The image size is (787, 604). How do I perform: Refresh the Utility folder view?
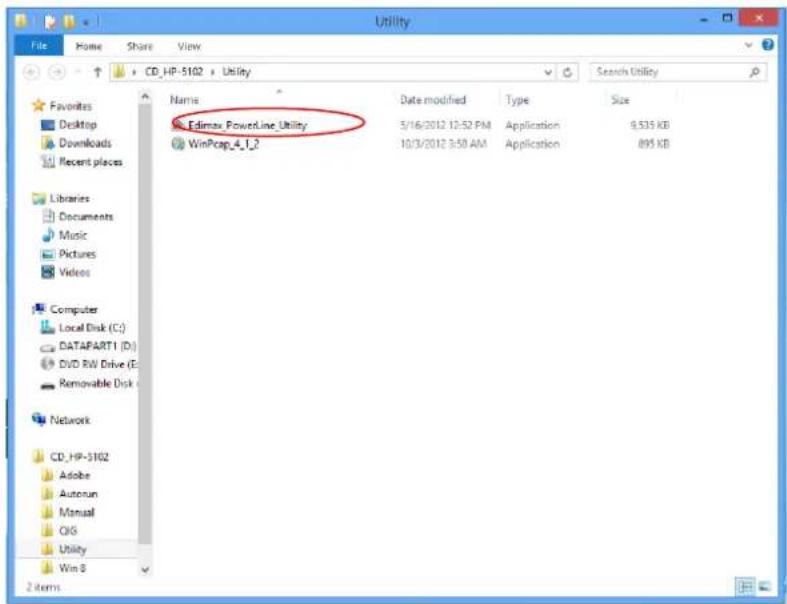(568, 72)
